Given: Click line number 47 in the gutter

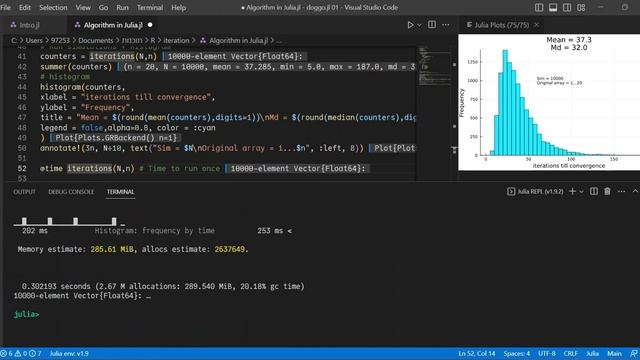Looking at the screenshot, I should (22, 118).
